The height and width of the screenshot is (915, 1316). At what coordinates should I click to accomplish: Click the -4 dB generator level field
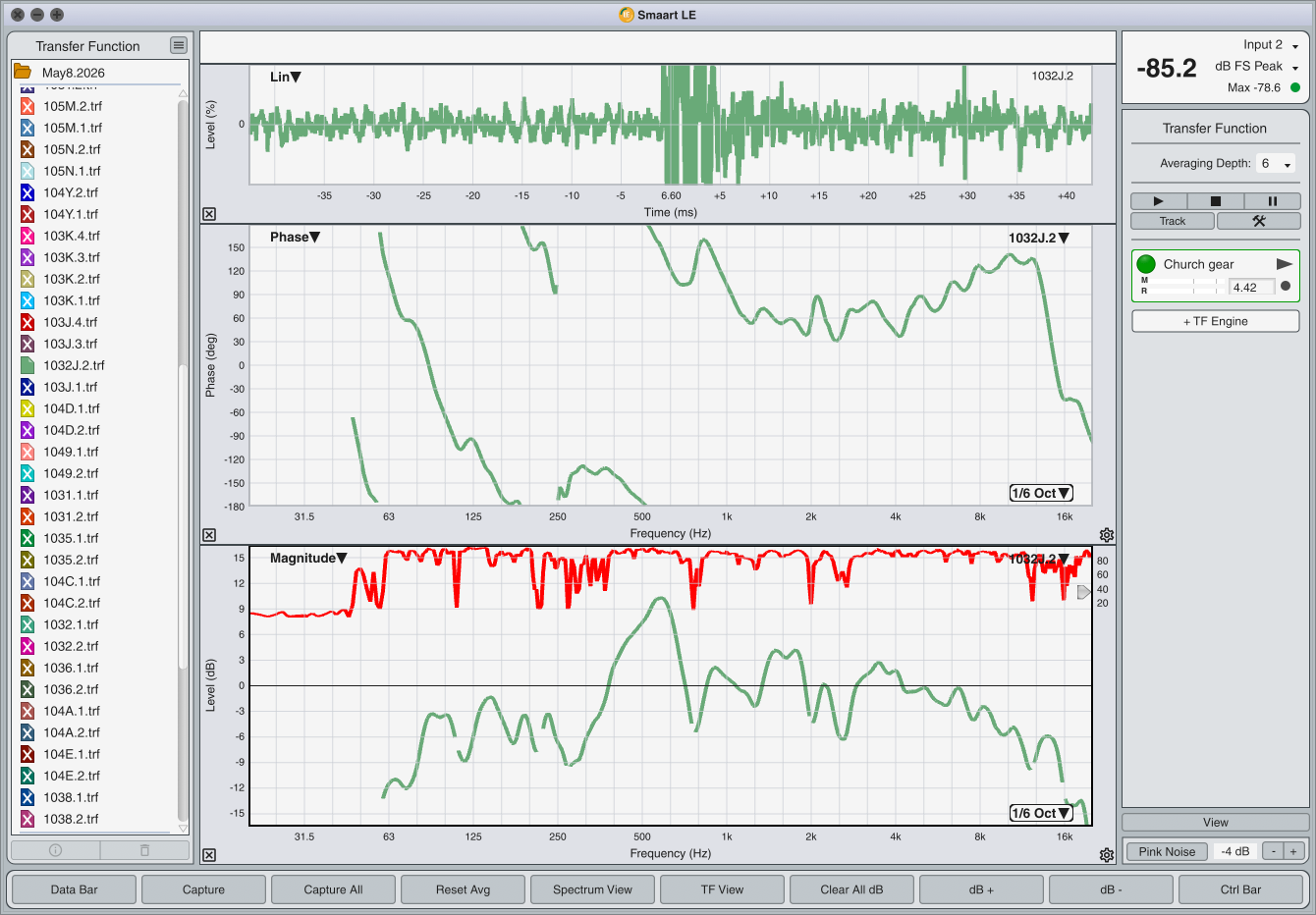tap(1235, 851)
